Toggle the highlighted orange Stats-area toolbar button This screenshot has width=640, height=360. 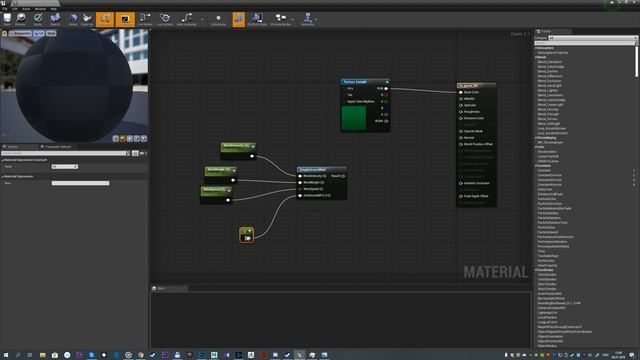[239, 19]
